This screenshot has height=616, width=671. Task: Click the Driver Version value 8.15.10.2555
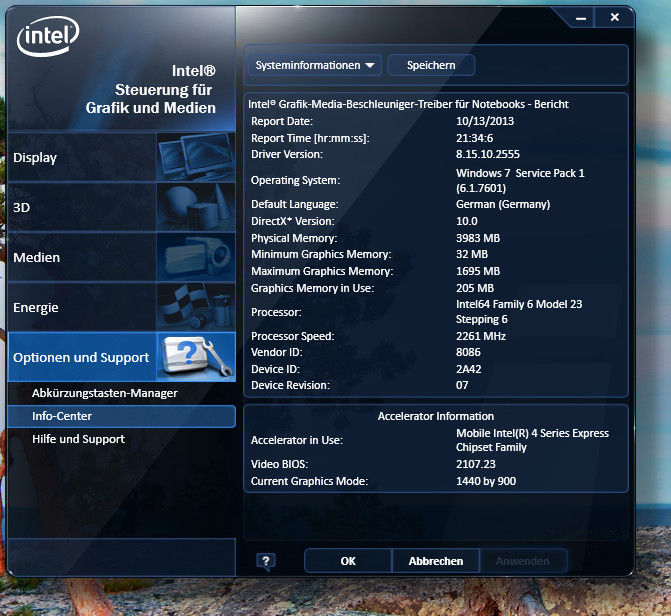487,154
